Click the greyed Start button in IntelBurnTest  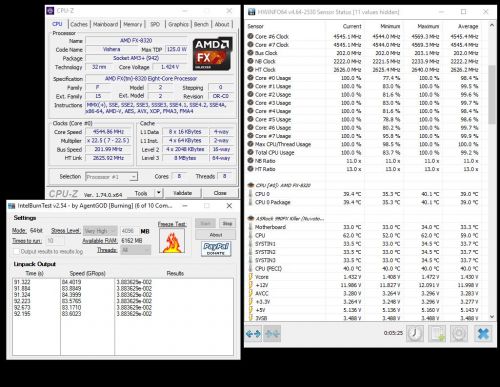(205, 223)
